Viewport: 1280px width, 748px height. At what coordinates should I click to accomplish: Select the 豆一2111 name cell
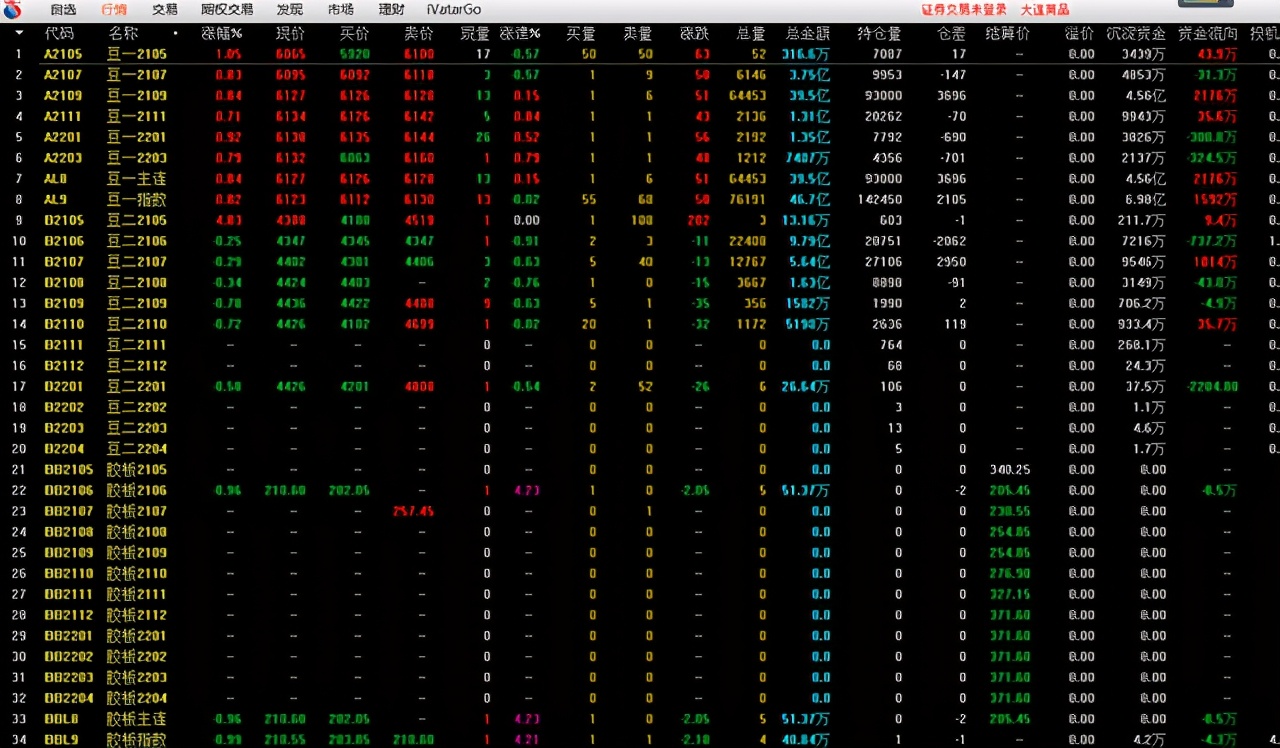point(137,116)
